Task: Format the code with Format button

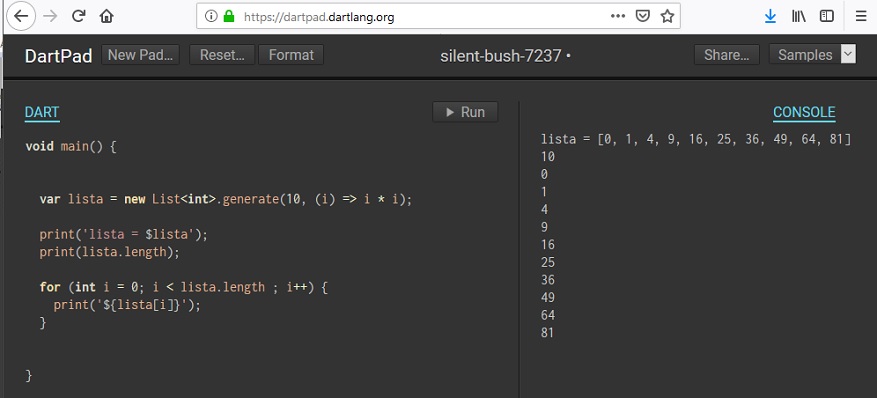Action: [x=291, y=55]
